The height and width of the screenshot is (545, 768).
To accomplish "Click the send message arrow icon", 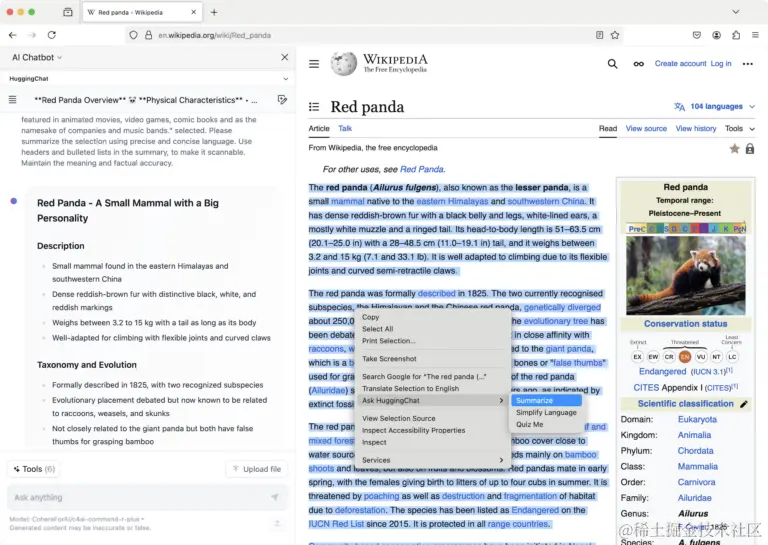I will click(x=275, y=498).
